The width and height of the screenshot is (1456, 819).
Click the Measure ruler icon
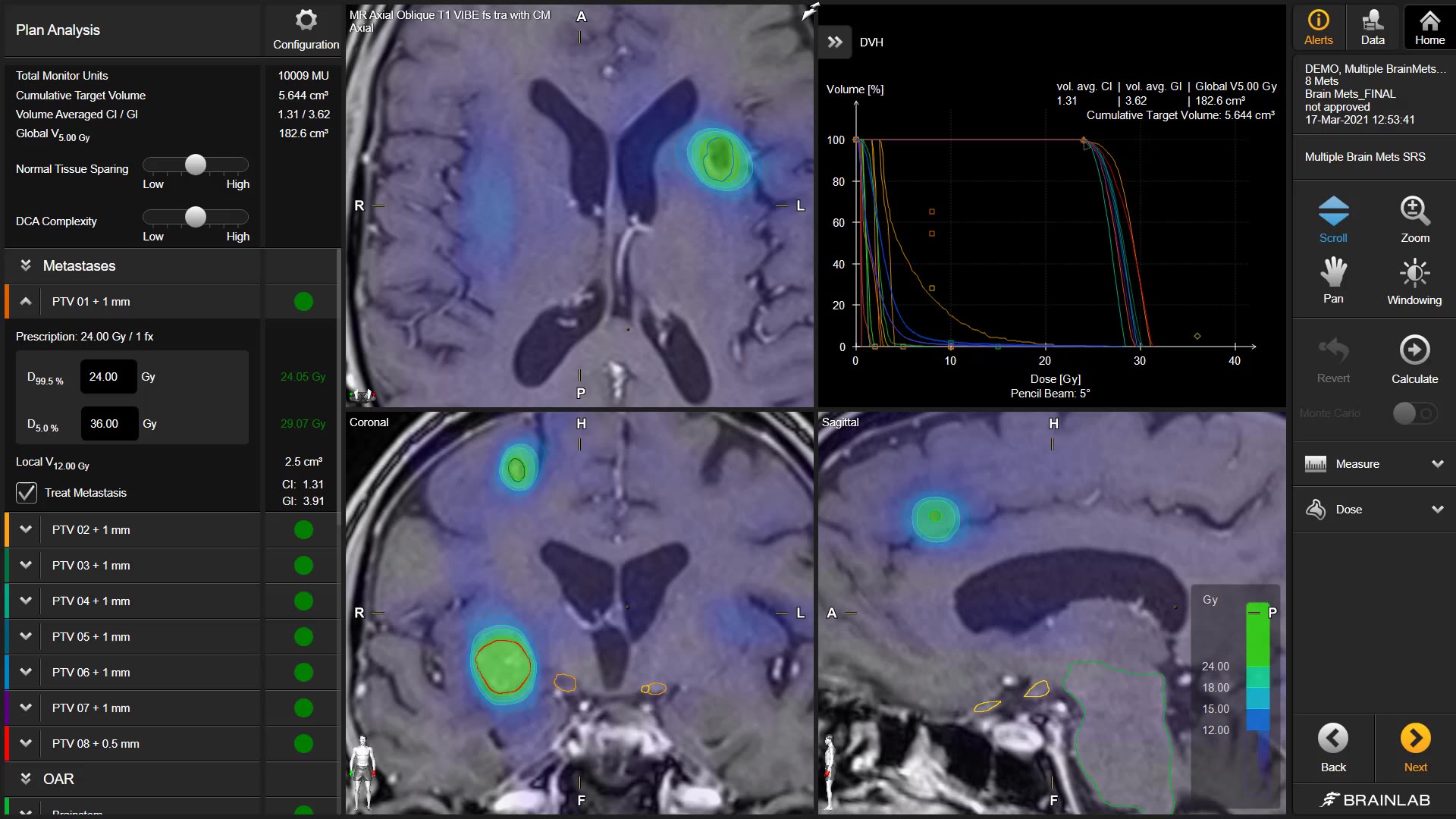tap(1316, 464)
